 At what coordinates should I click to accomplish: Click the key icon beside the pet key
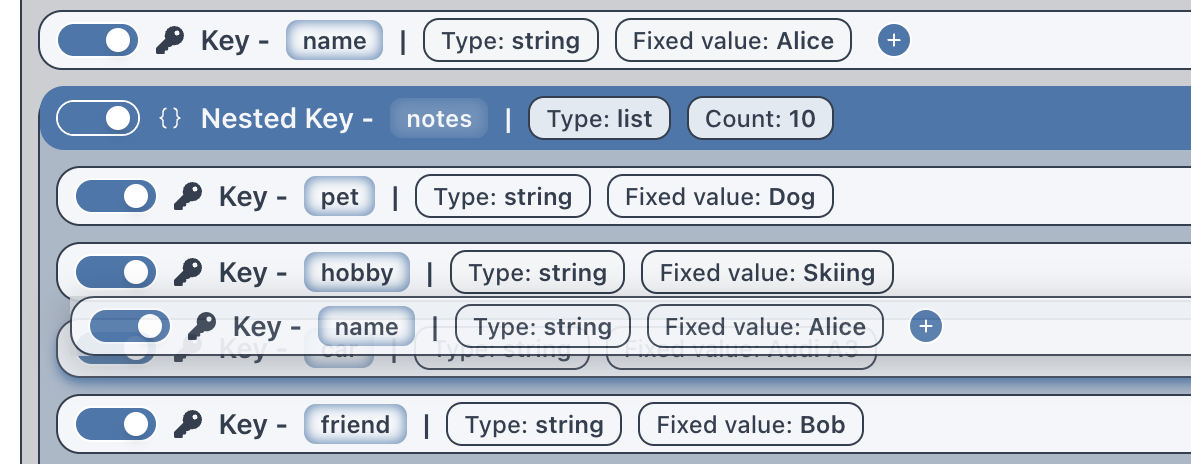[188, 197]
